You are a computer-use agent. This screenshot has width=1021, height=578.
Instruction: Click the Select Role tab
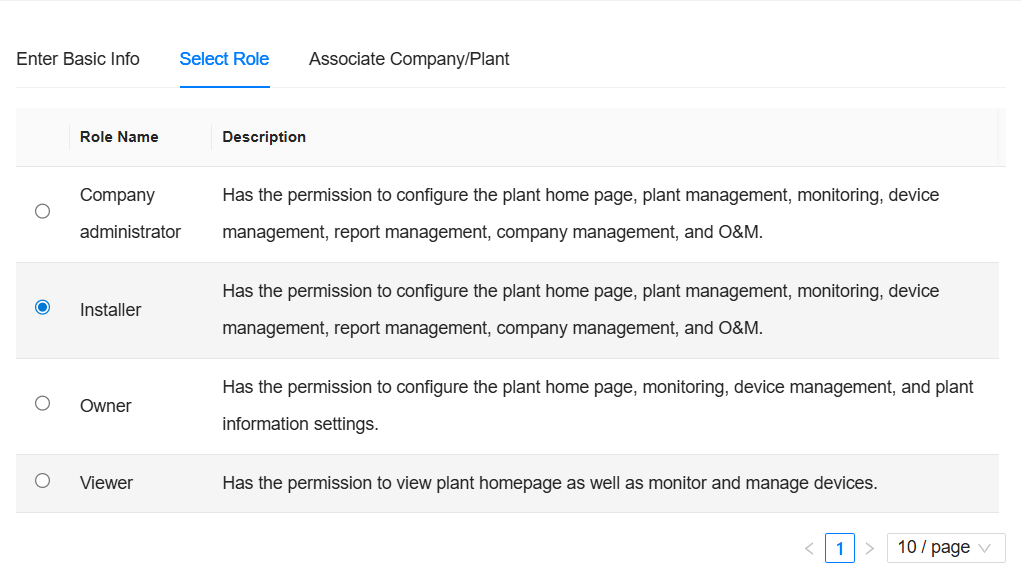[x=224, y=59]
